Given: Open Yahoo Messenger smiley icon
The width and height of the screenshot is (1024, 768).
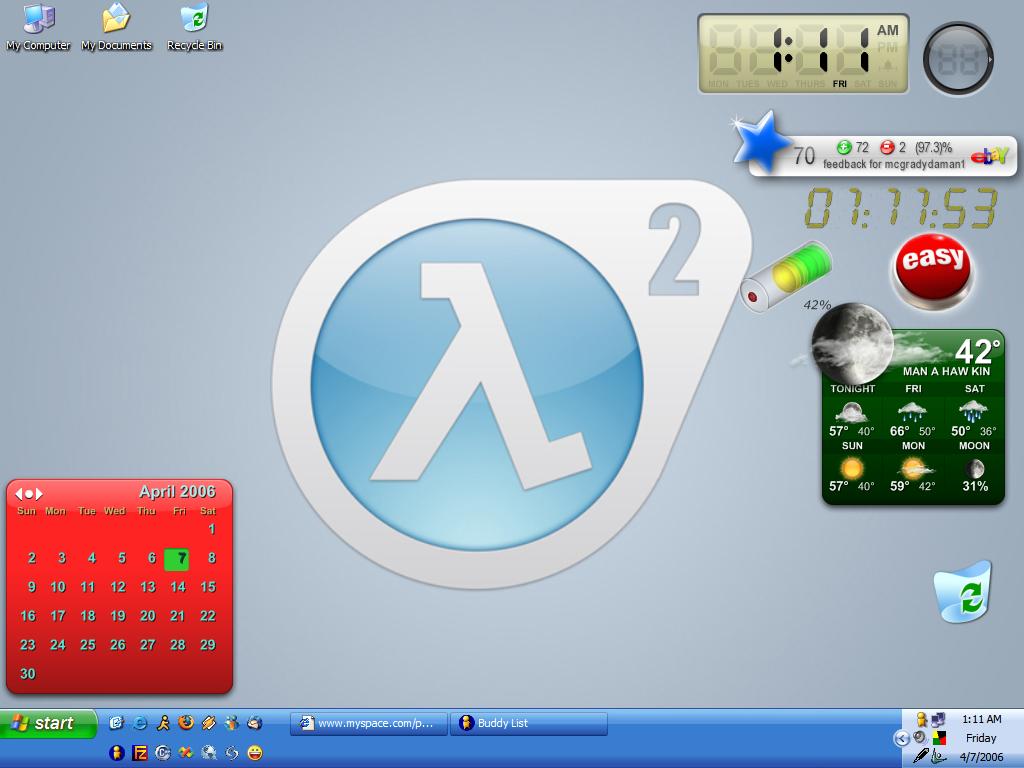Looking at the screenshot, I should pos(255,753).
